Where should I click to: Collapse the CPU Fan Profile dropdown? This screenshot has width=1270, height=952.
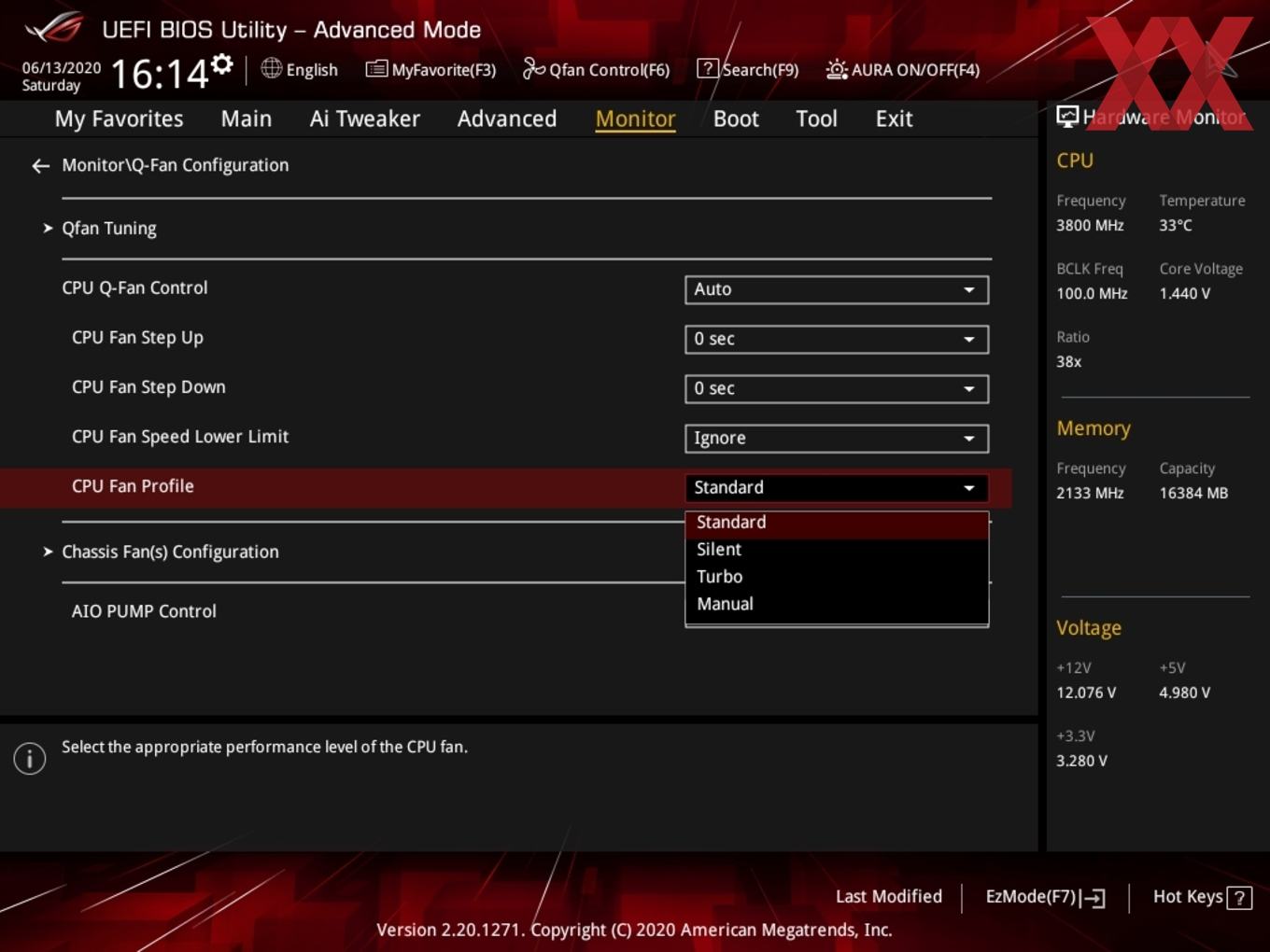[837, 487]
